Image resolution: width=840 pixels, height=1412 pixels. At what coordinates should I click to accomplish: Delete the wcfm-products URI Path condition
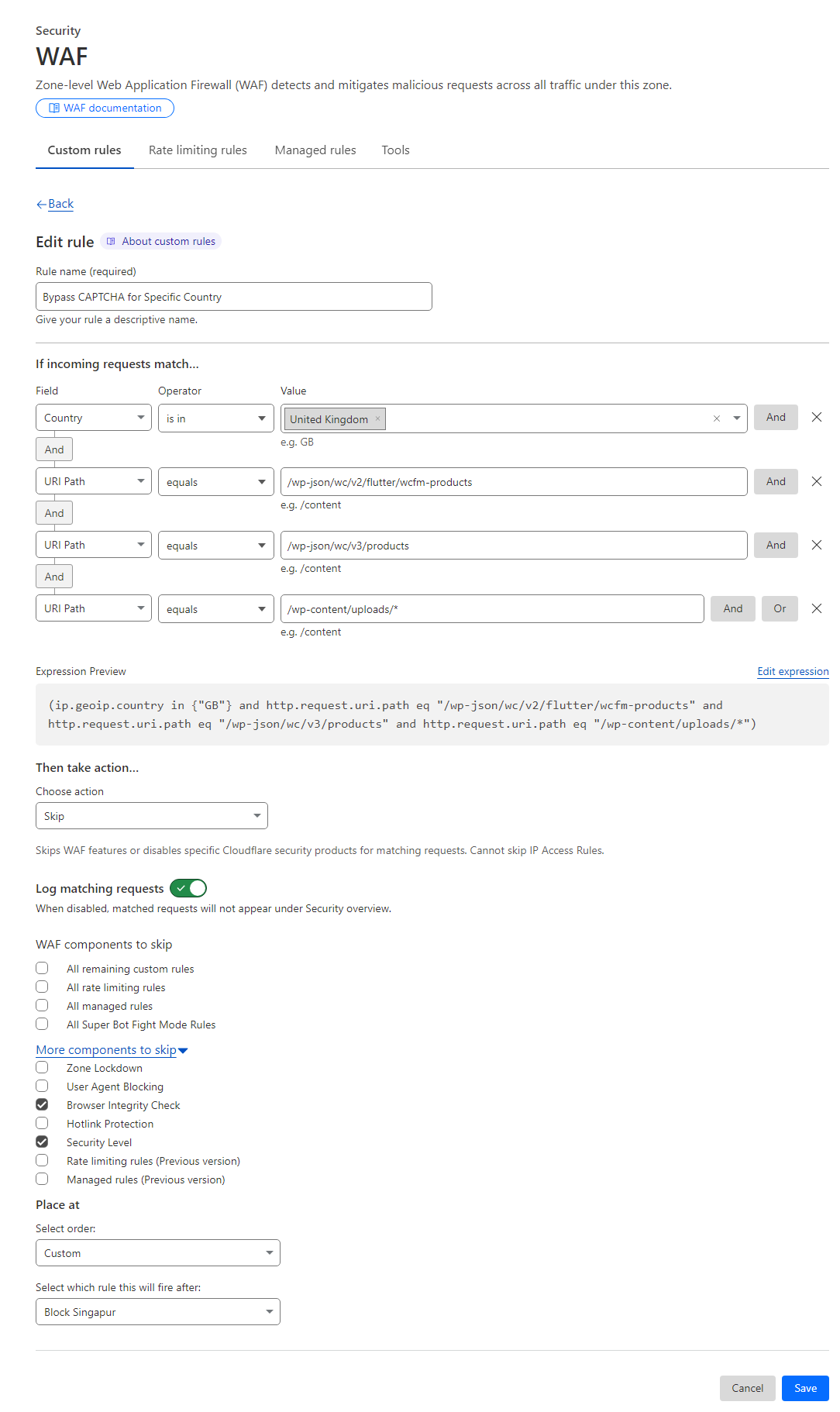point(817,481)
